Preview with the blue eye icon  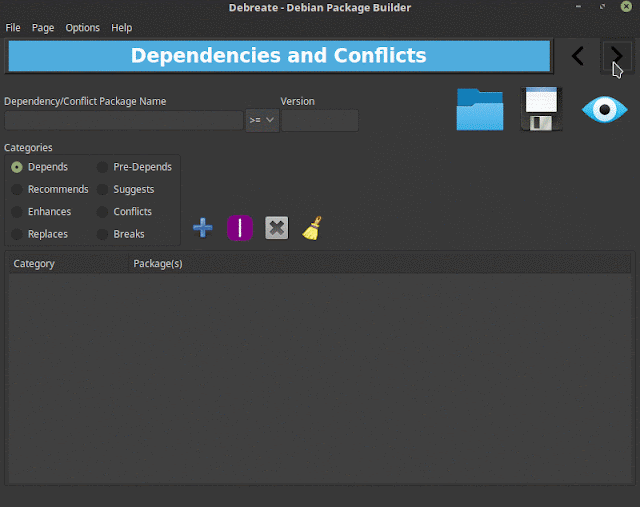(604, 109)
